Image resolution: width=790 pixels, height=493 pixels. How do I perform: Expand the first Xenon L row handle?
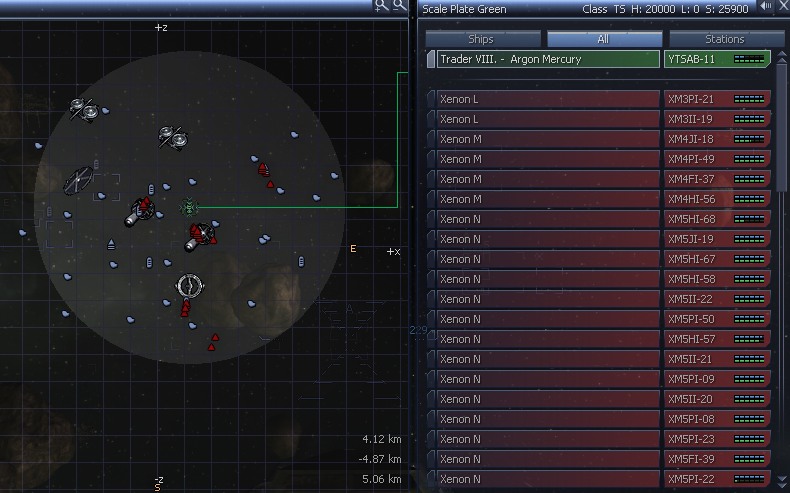[431, 99]
